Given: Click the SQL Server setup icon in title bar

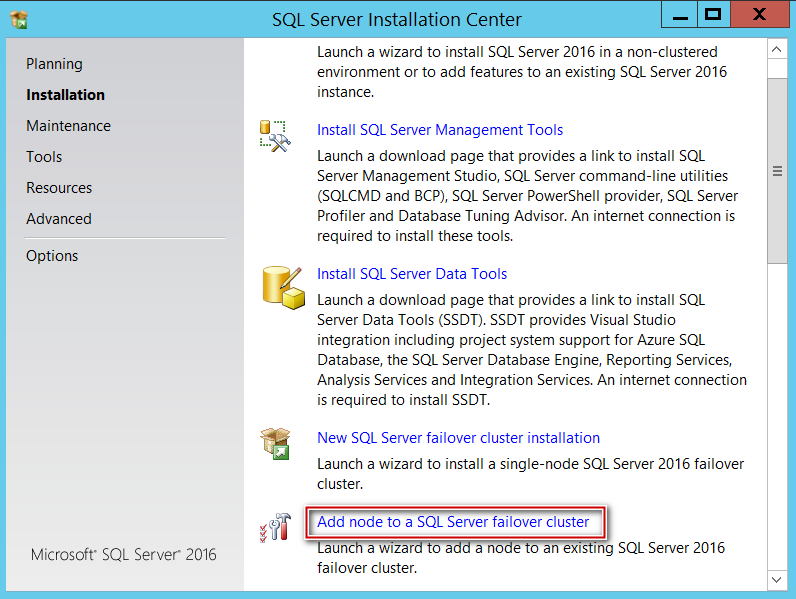Looking at the screenshot, I should 19,19.
